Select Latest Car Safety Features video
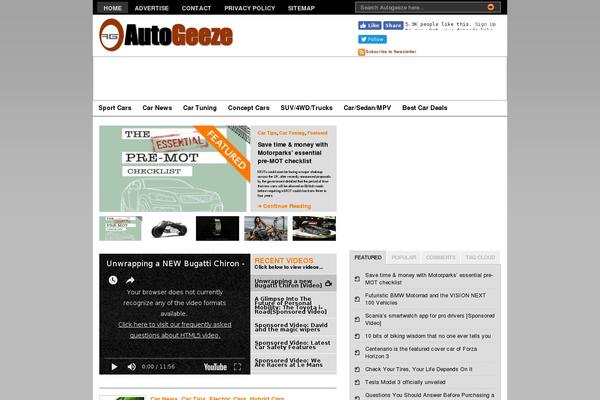Image resolution: width=600 pixels, height=400 pixels. [293, 344]
